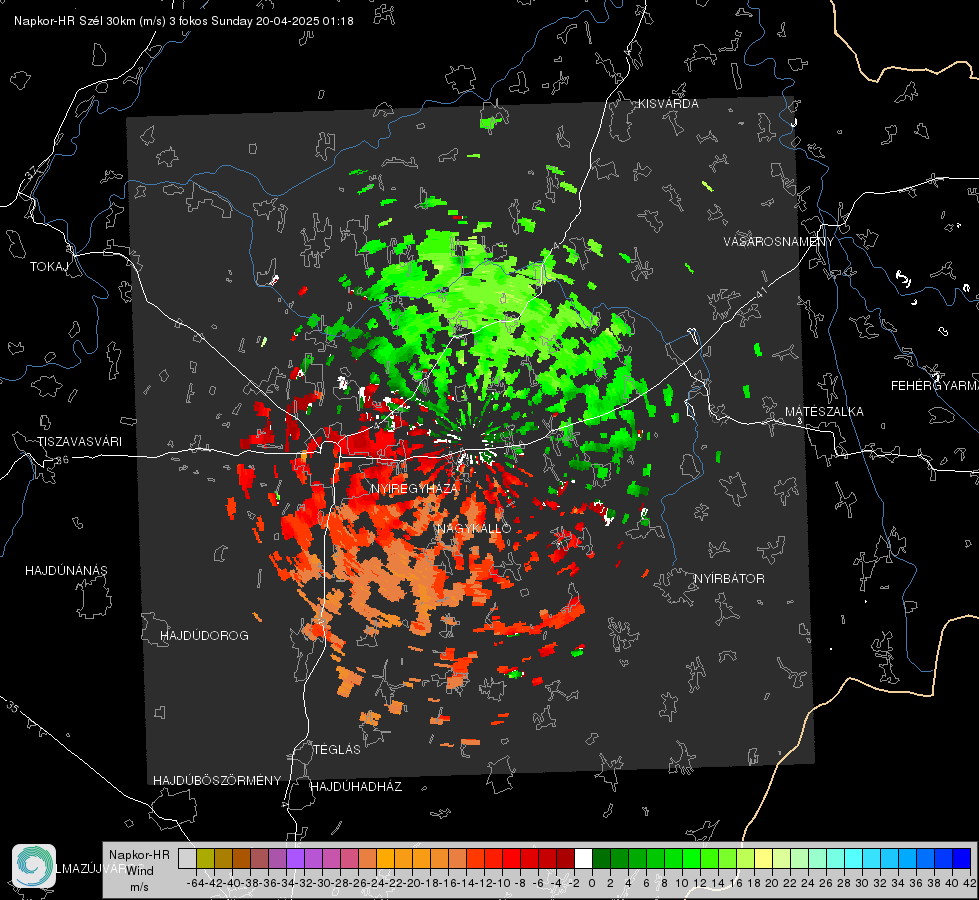
Task: Click the FEHÉRGYARMAT label at right edge
Action: pyautogui.click(x=934, y=386)
